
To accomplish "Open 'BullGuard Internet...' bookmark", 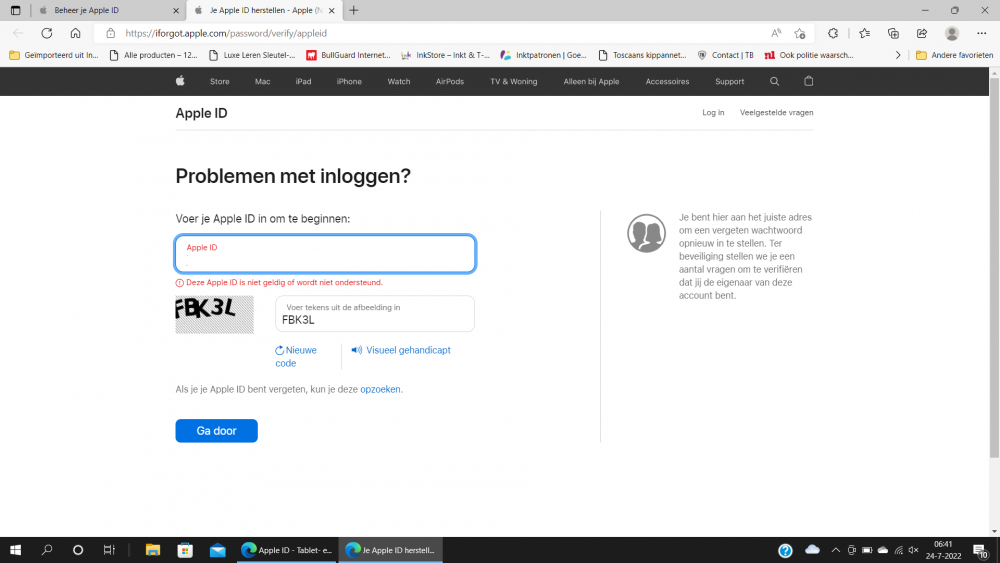I will pos(348,55).
